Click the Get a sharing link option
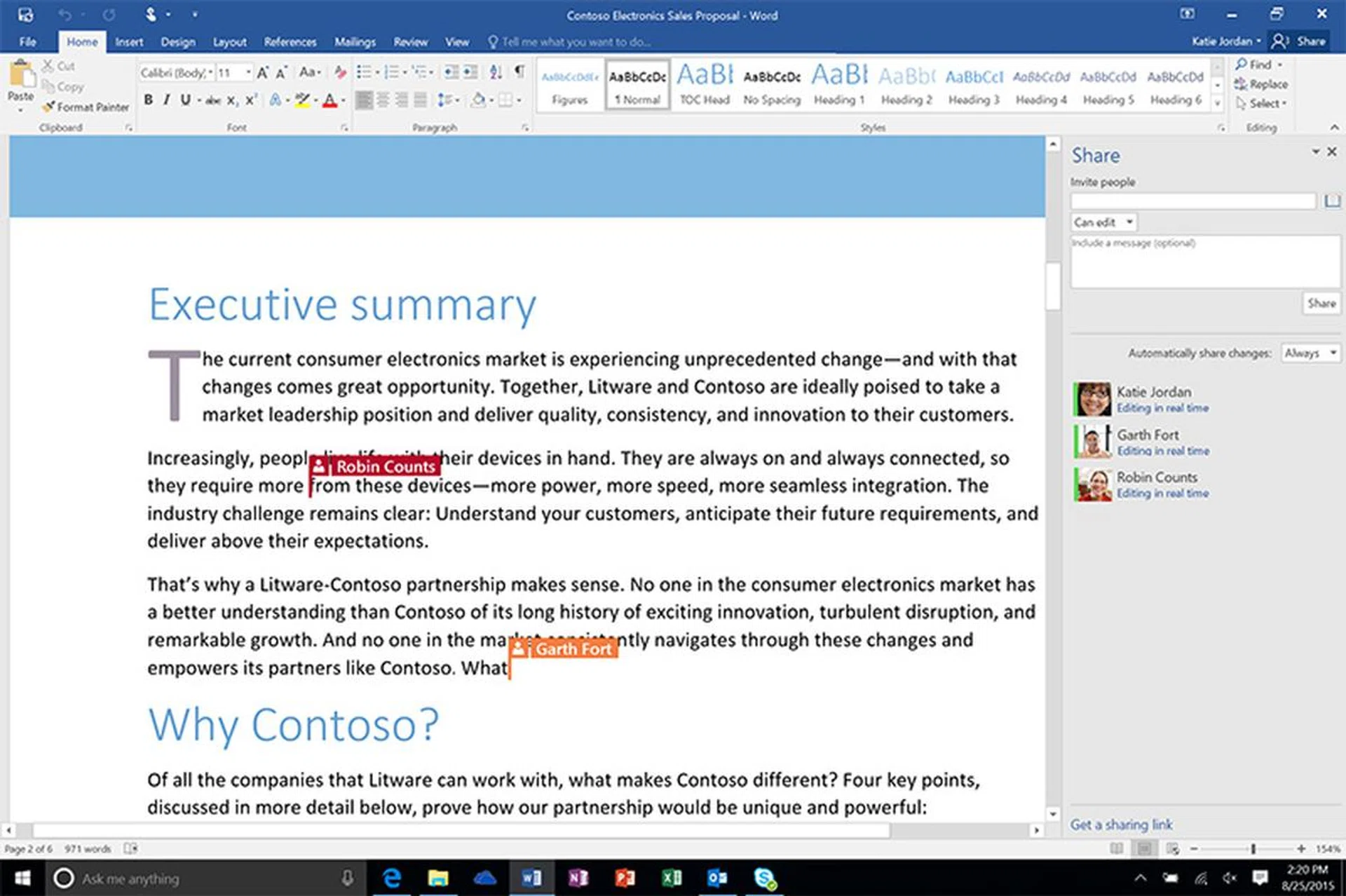Screen dimensions: 1346x896 tap(1120, 824)
